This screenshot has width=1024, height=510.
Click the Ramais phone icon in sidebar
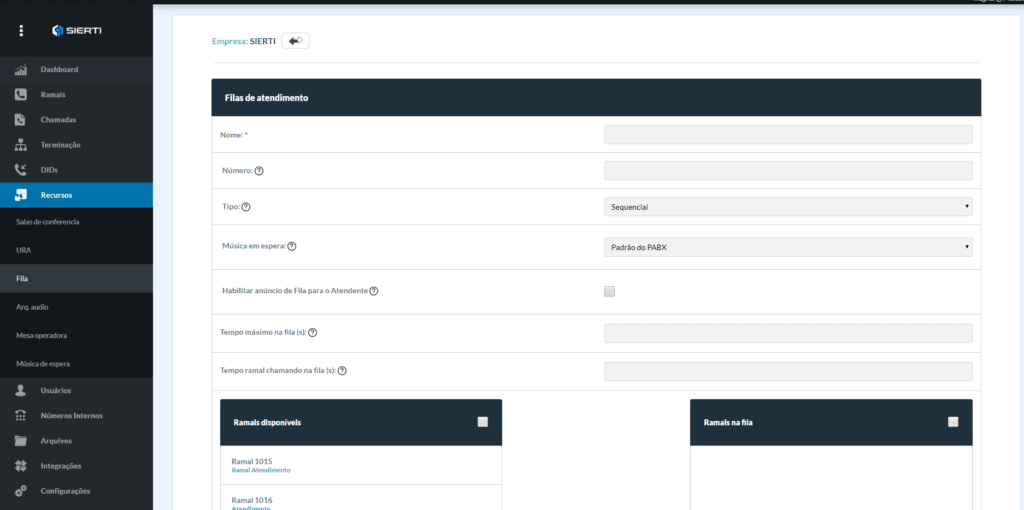click(x=20, y=95)
